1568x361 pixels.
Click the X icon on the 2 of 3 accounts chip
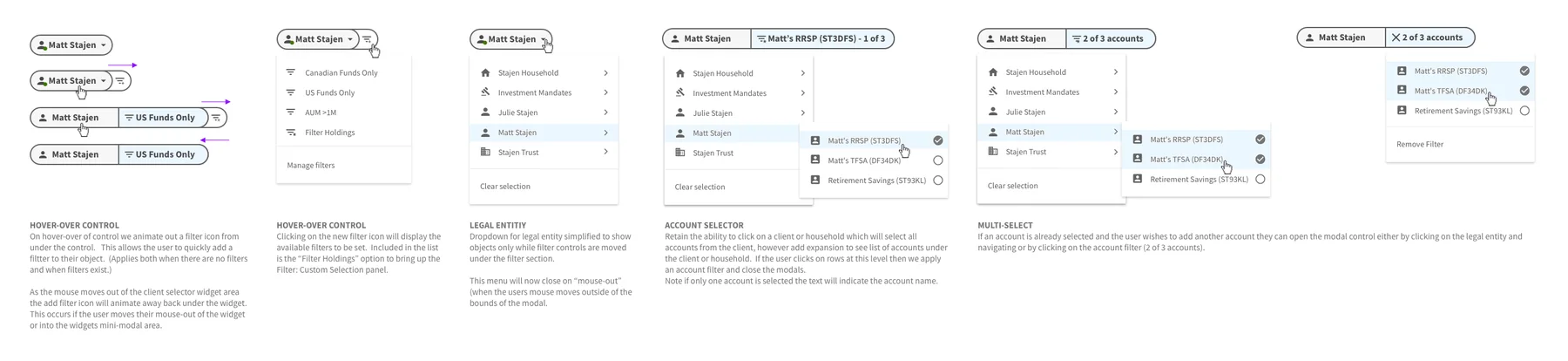click(1396, 37)
